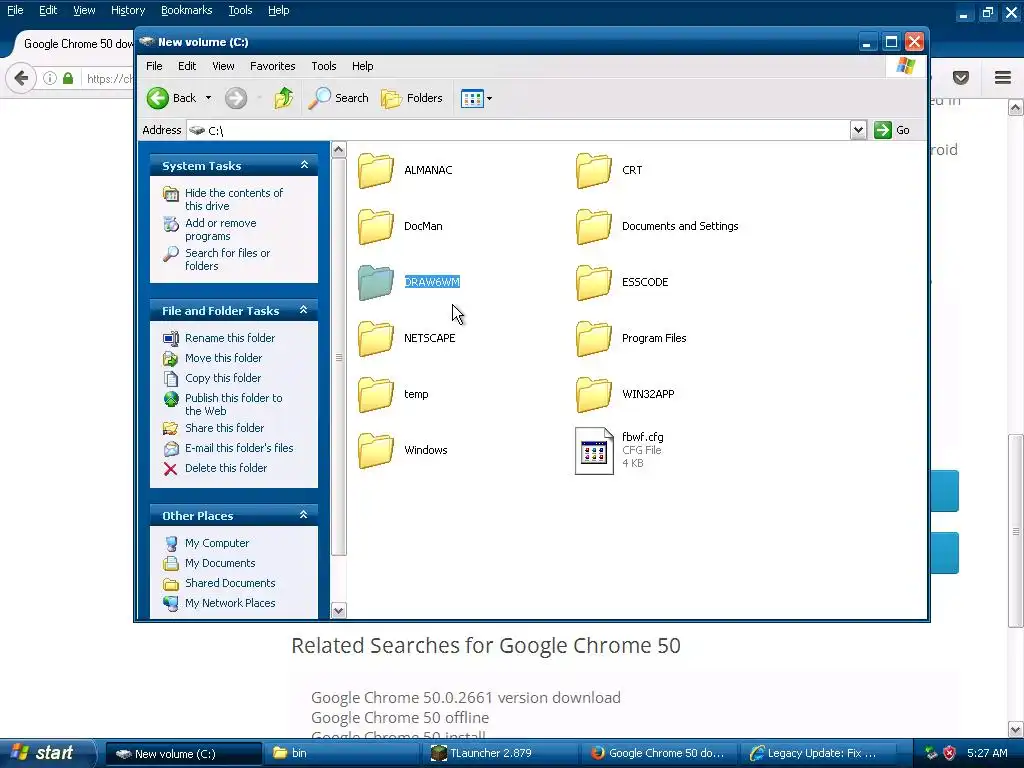Toggle the Folders tree pane

click(411, 98)
